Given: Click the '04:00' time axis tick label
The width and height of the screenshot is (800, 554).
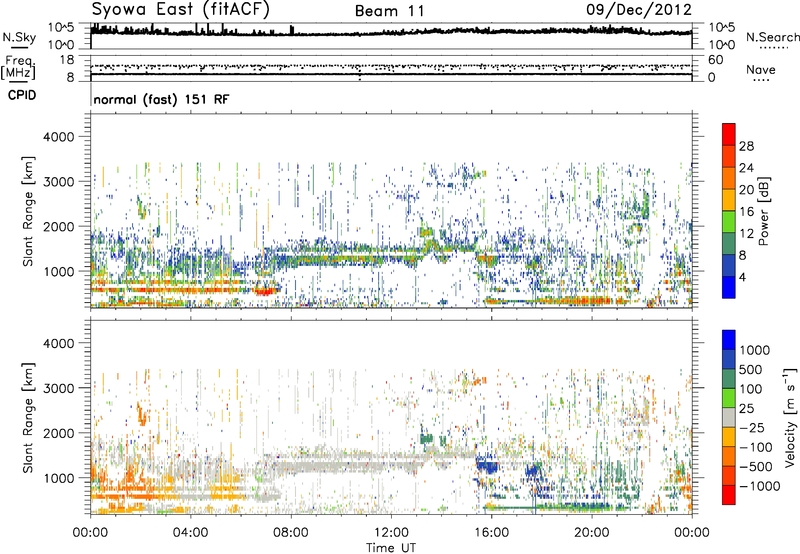Looking at the screenshot, I should click(x=190, y=533).
